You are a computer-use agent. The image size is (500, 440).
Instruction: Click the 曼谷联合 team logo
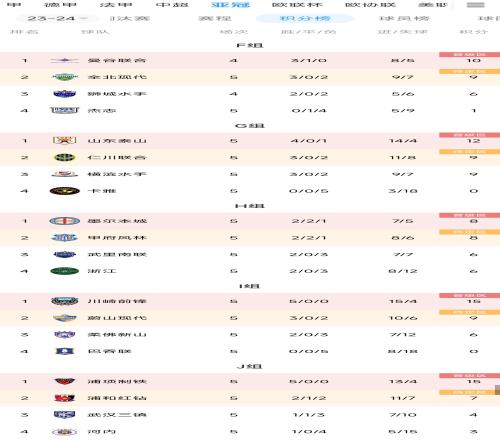coord(64,61)
